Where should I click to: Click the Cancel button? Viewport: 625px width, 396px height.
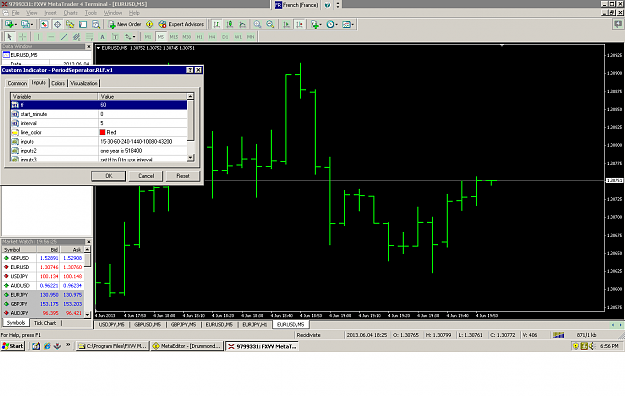coord(146,176)
